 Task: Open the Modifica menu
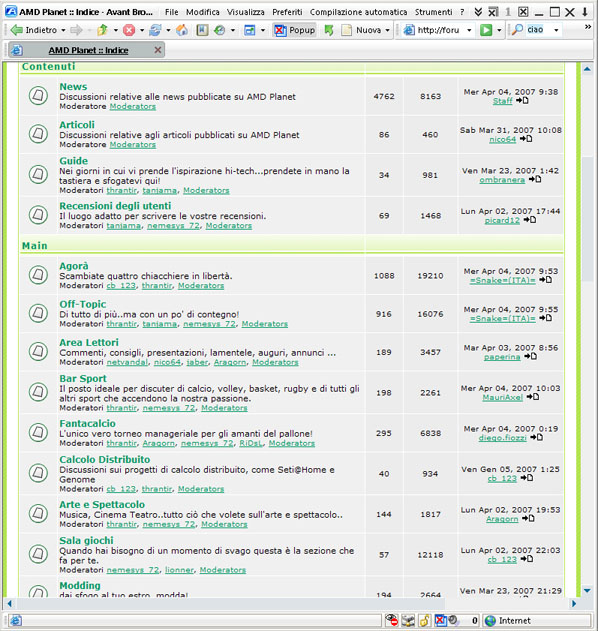tap(202, 12)
